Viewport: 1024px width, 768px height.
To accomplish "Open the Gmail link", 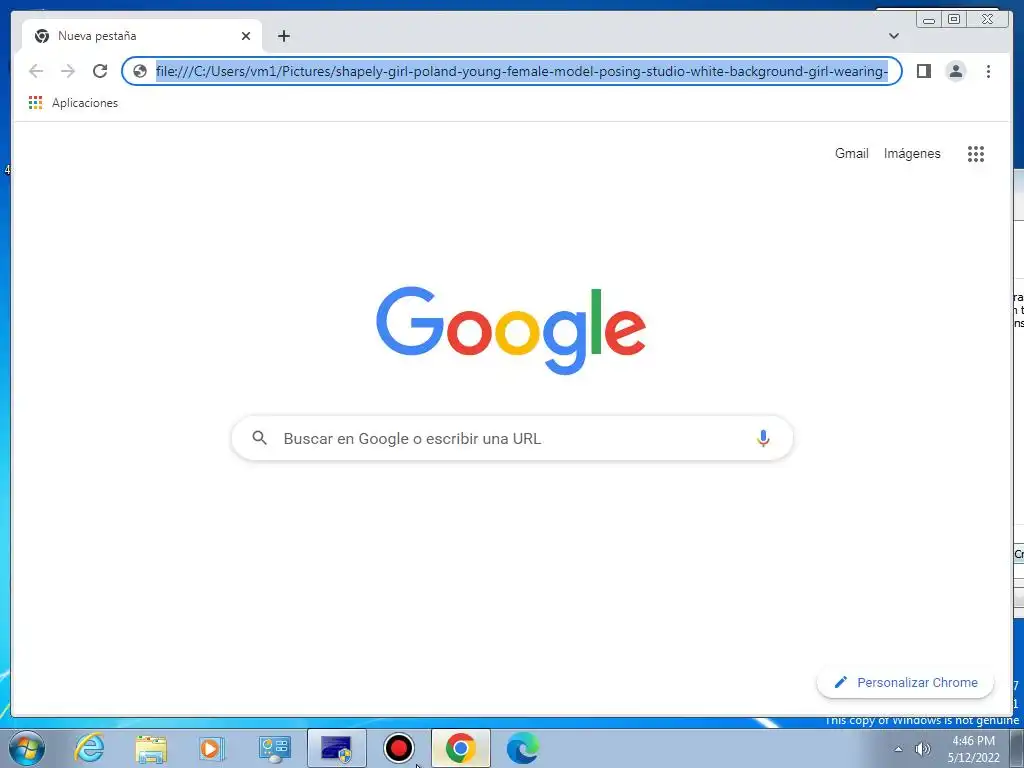I will pos(852,153).
